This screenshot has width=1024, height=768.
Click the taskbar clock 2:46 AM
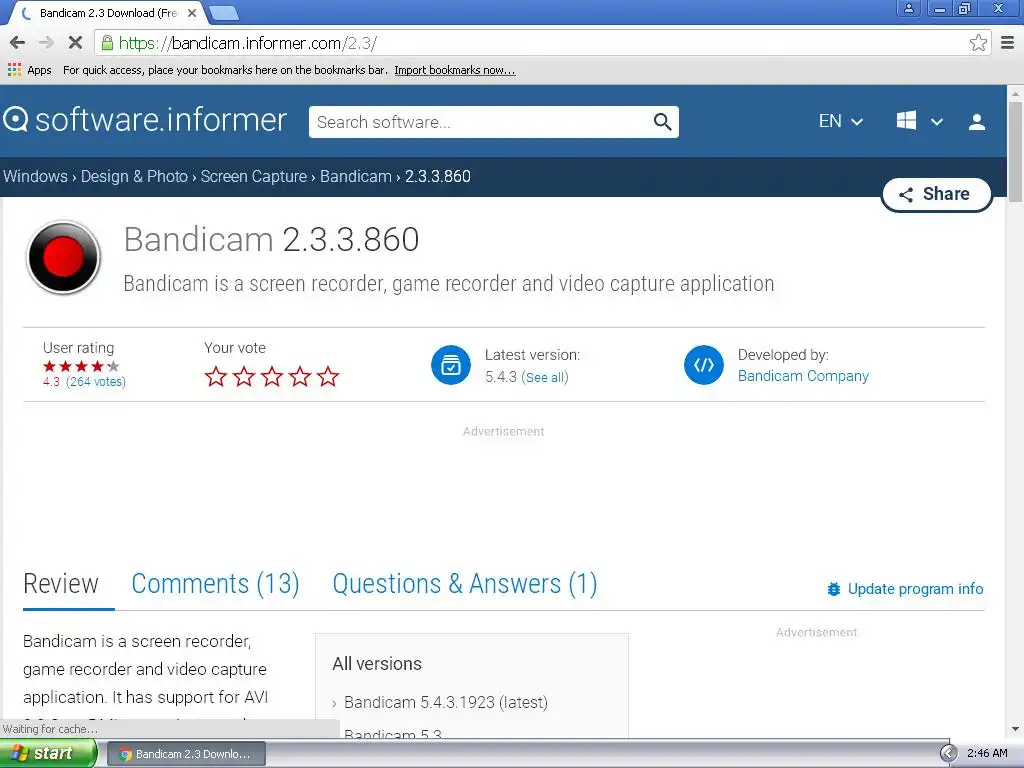(x=987, y=754)
